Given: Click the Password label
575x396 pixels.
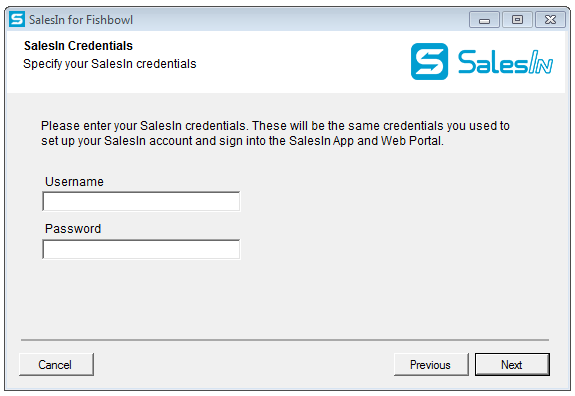Looking at the screenshot, I should [x=73, y=228].
